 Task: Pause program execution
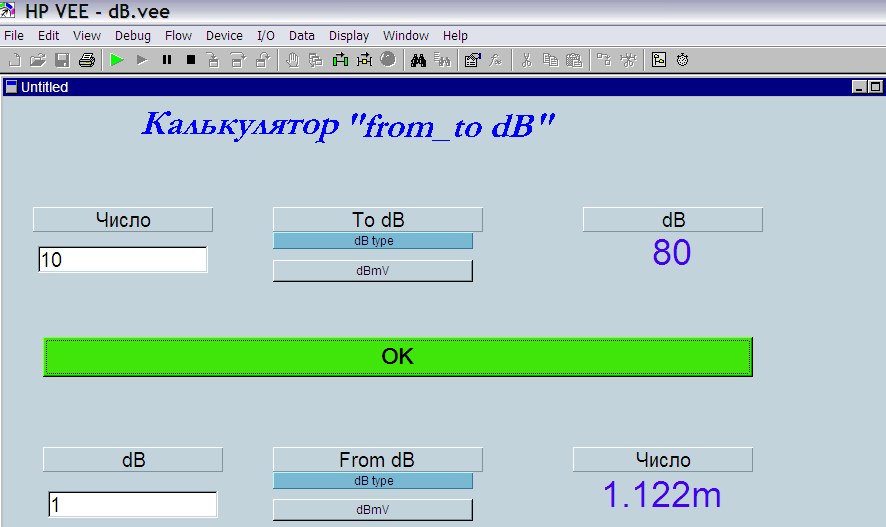[x=167, y=60]
